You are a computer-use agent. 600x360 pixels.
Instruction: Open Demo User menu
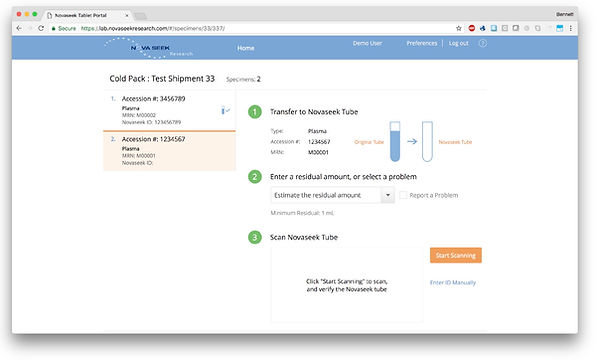click(367, 43)
